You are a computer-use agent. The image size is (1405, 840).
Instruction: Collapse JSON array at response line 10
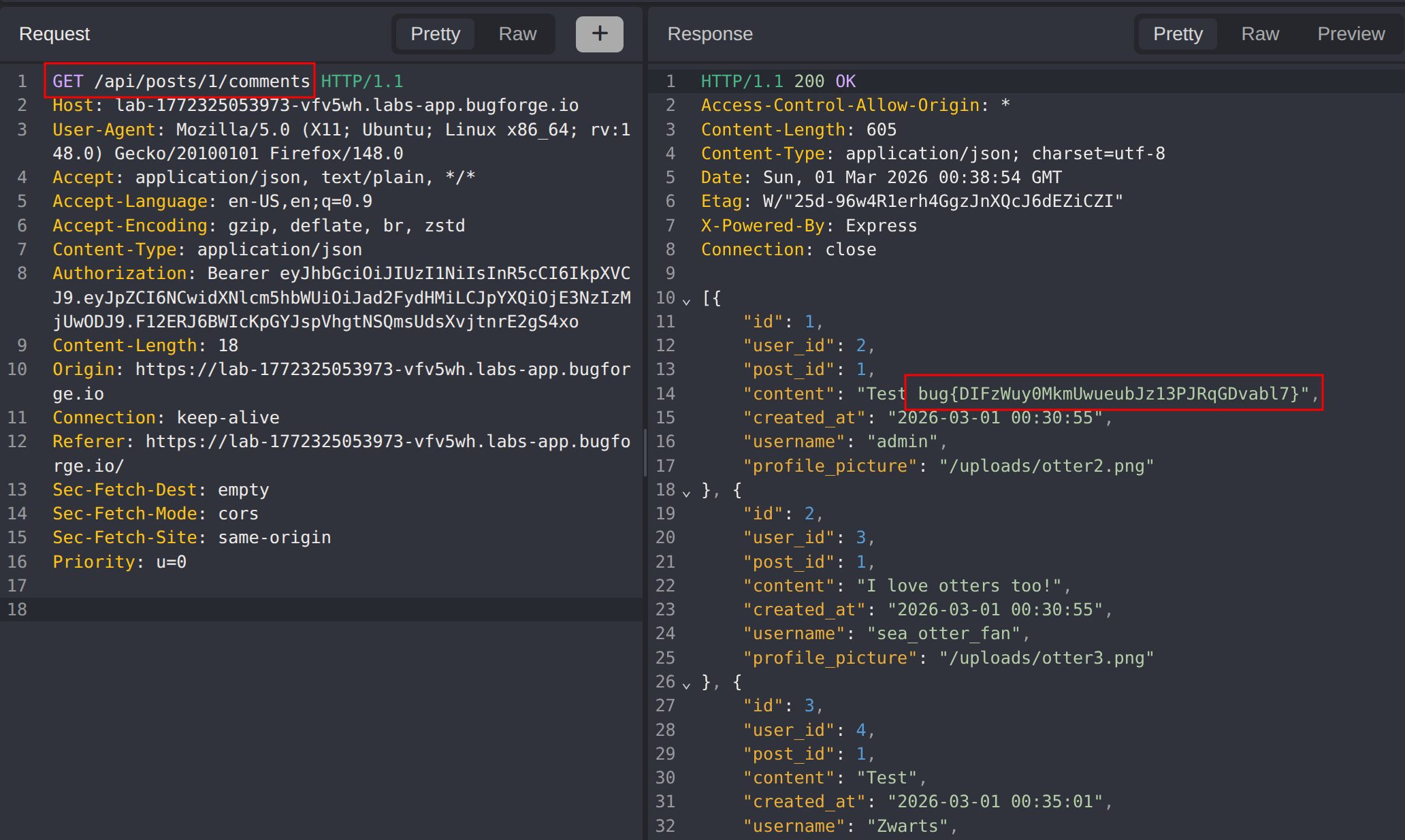[x=687, y=300]
